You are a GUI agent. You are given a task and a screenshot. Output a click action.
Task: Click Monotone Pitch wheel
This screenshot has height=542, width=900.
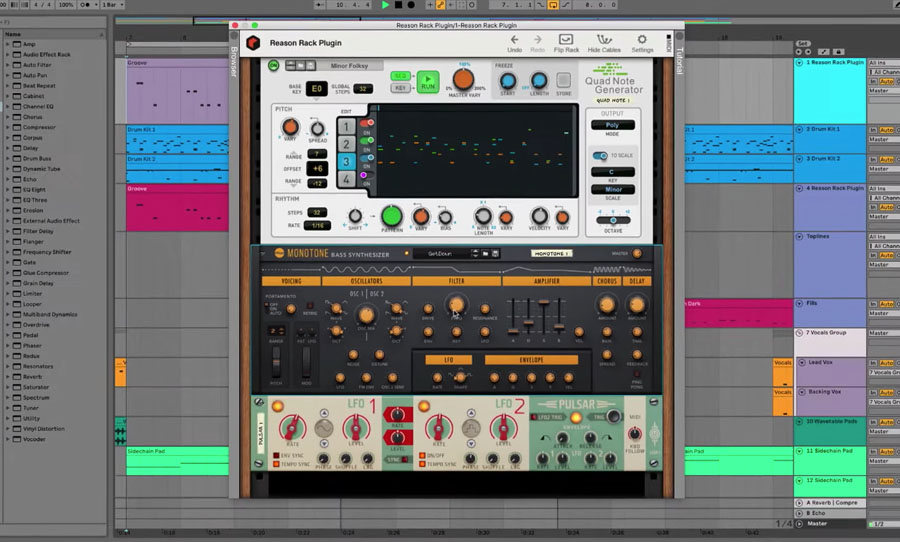coord(276,361)
